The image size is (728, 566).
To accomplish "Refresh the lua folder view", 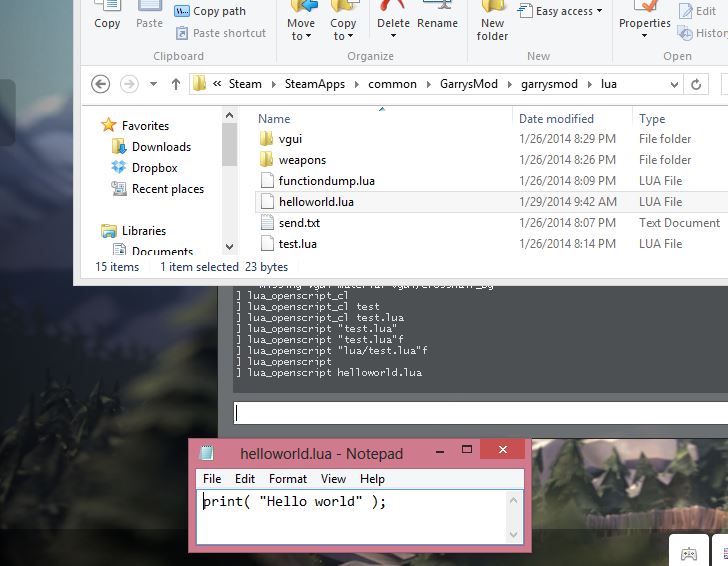I will coord(696,85).
